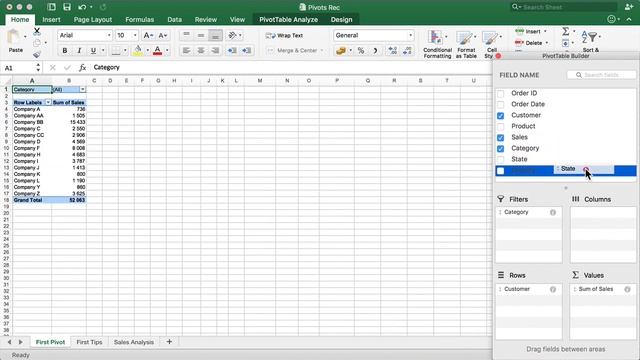
Task: Switch to the First Tips sheet tab
Action: point(89,342)
